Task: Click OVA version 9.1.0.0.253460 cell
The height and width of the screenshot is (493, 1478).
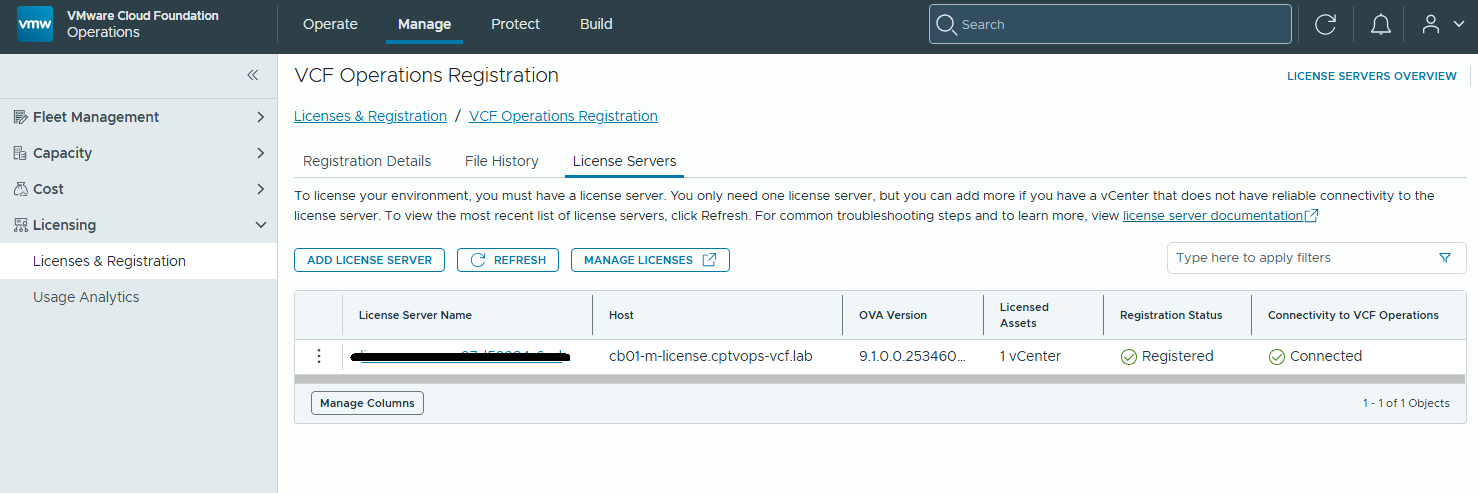Action: [x=912, y=356]
